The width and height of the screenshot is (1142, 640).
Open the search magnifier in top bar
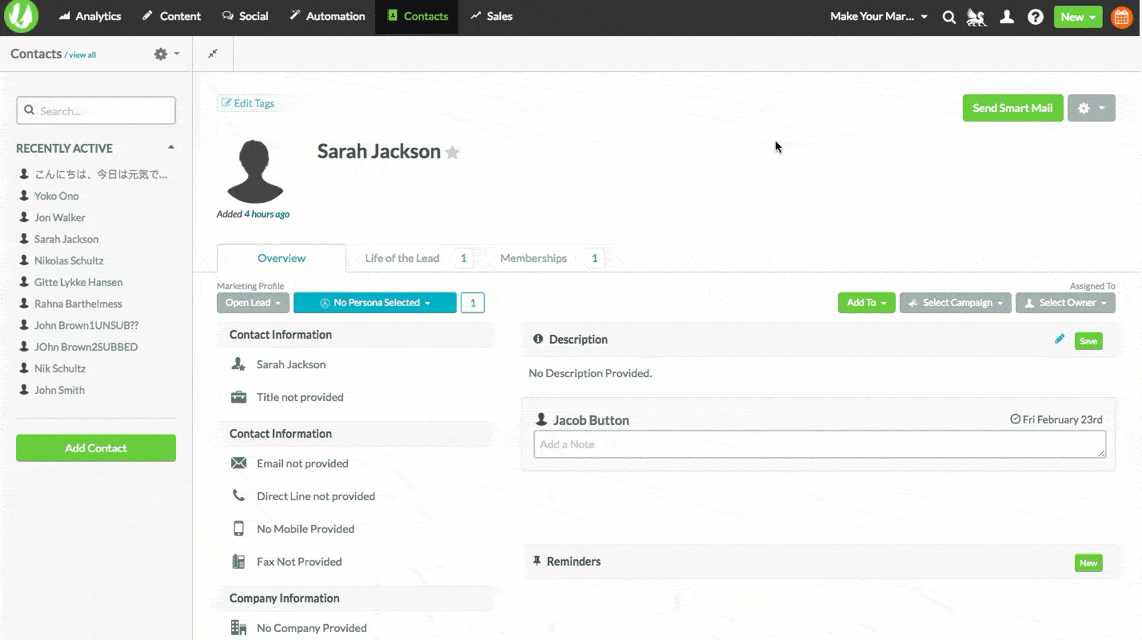948,17
